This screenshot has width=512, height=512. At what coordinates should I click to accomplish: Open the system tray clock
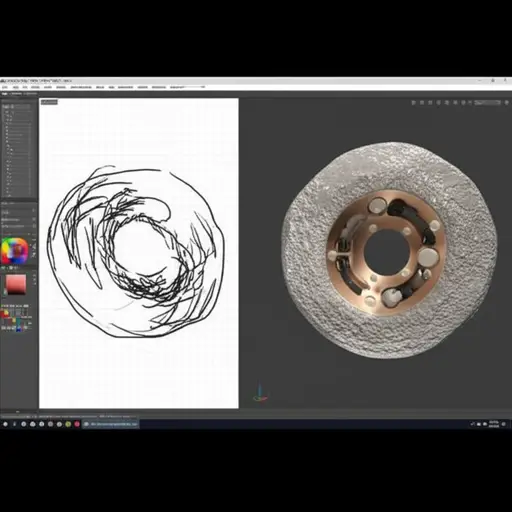494,424
